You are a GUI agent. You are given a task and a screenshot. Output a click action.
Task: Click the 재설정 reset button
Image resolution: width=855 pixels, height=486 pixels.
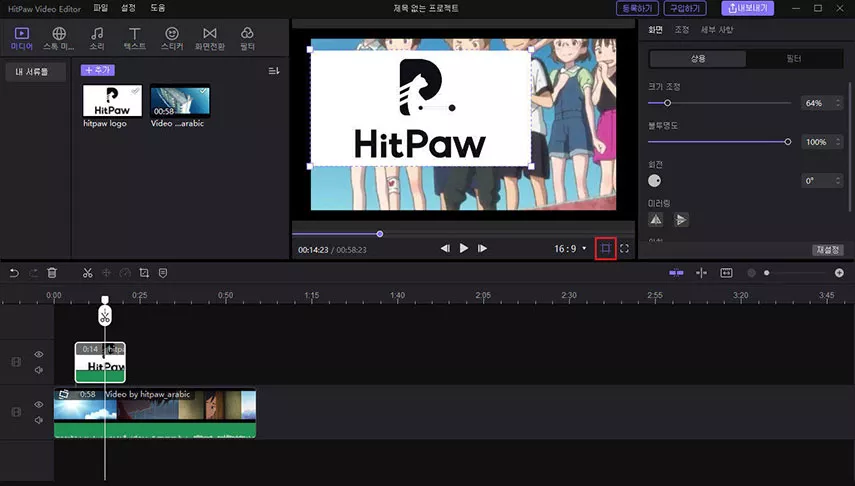click(827, 250)
